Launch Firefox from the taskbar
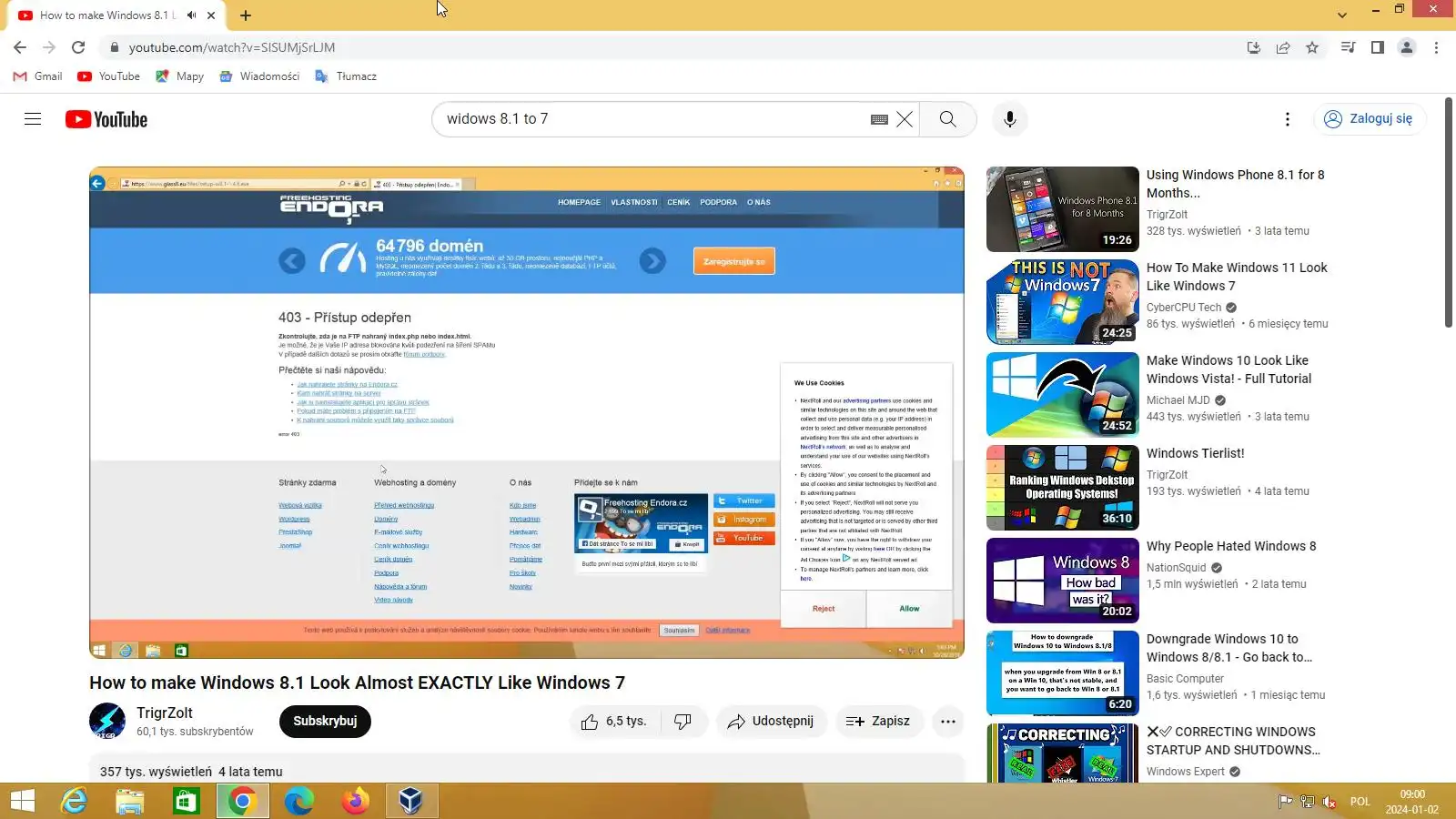This screenshot has width=1456, height=819. coord(355,802)
